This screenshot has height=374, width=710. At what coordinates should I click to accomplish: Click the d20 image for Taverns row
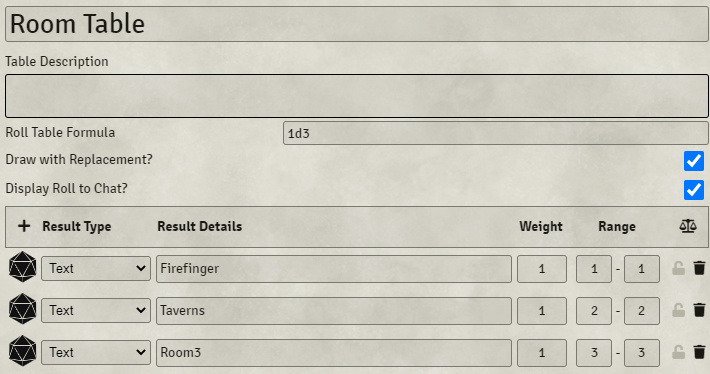click(23, 310)
